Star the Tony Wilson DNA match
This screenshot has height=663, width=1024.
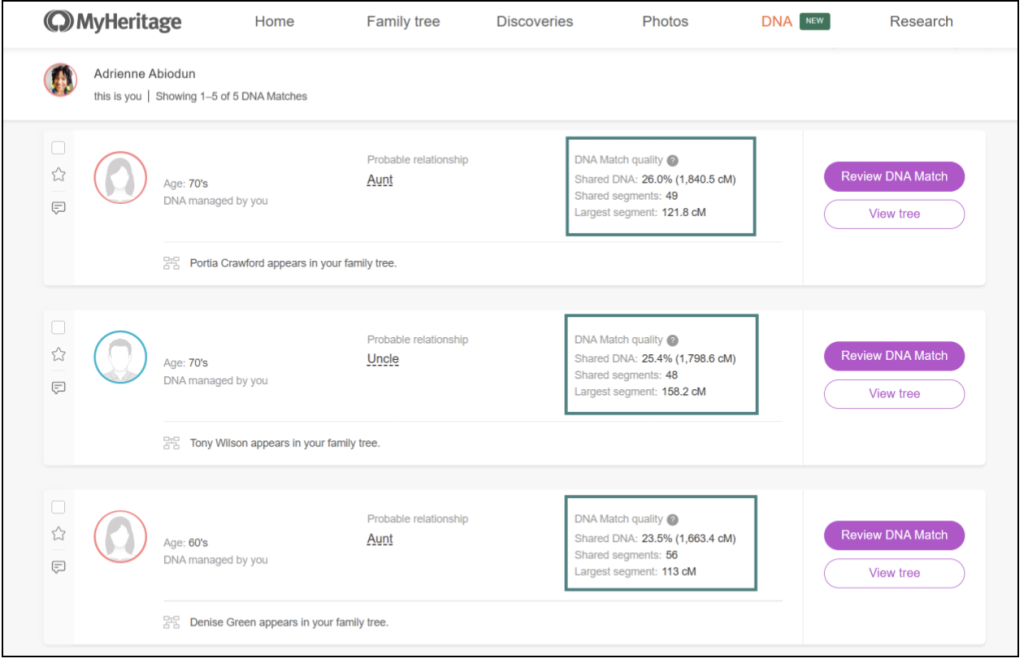coord(58,353)
